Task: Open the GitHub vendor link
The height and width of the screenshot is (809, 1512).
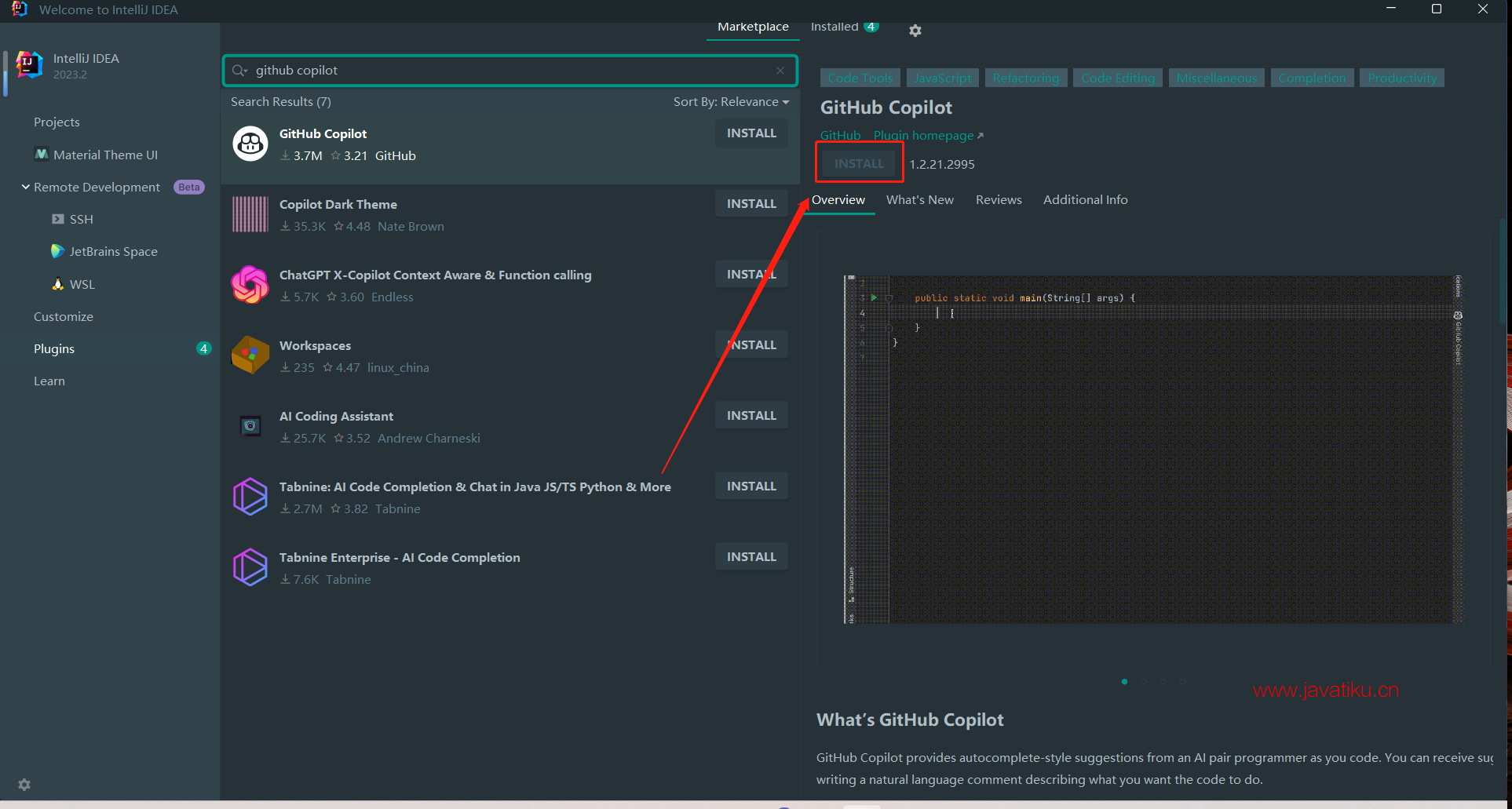Action: tap(840, 136)
